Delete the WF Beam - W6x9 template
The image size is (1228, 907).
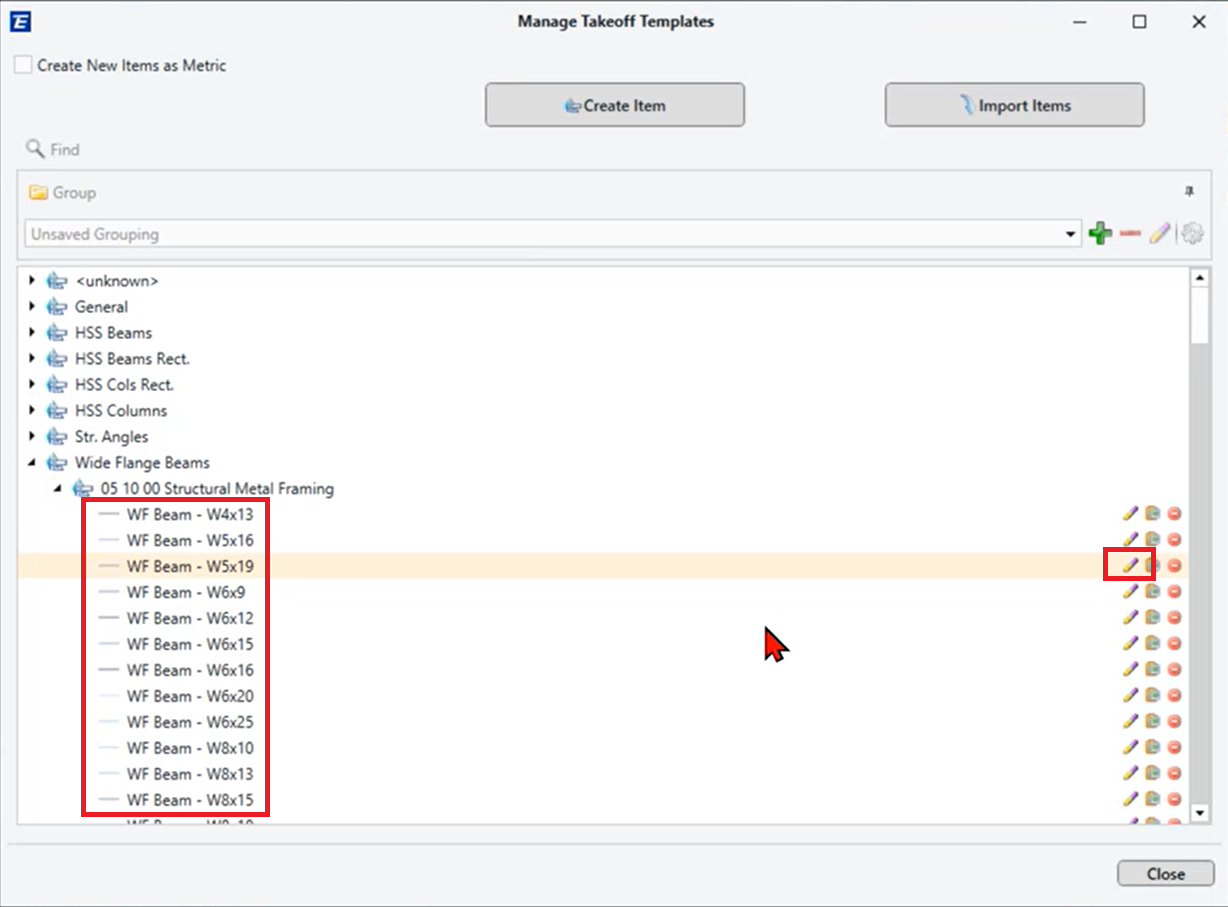point(1175,592)
